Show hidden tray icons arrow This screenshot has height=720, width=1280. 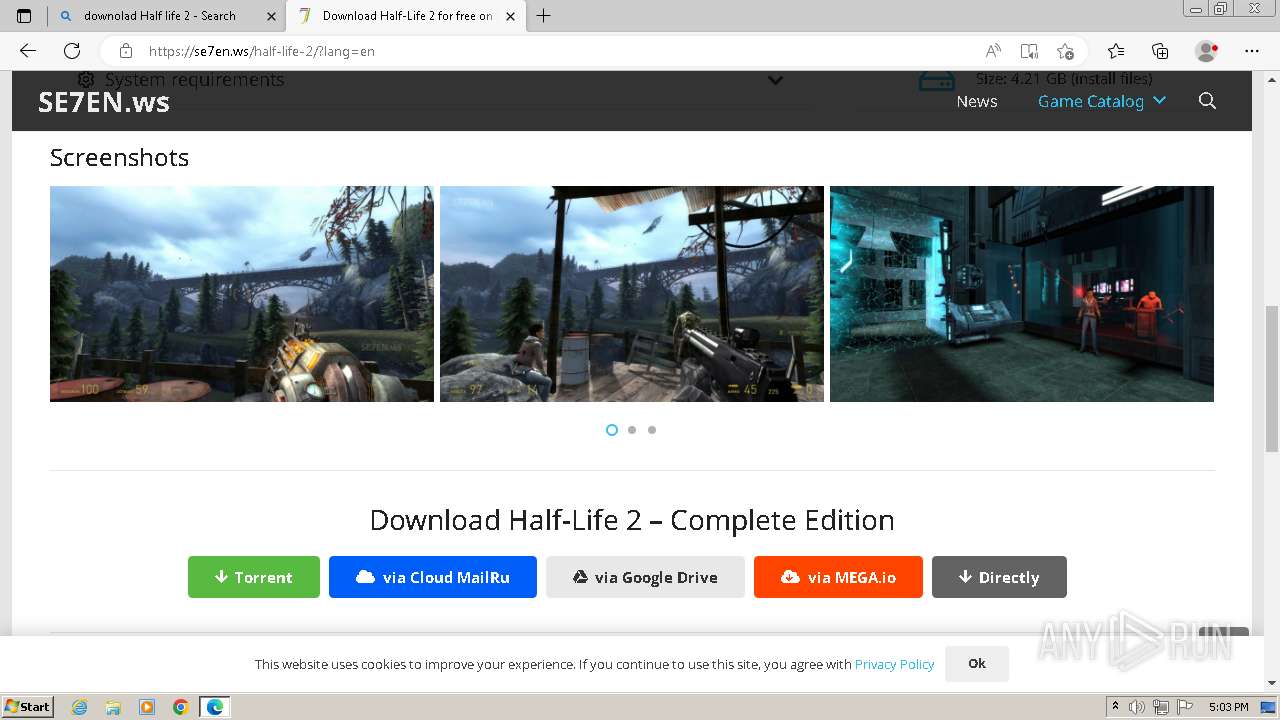pyautogui.click(x=1116, y=707)
